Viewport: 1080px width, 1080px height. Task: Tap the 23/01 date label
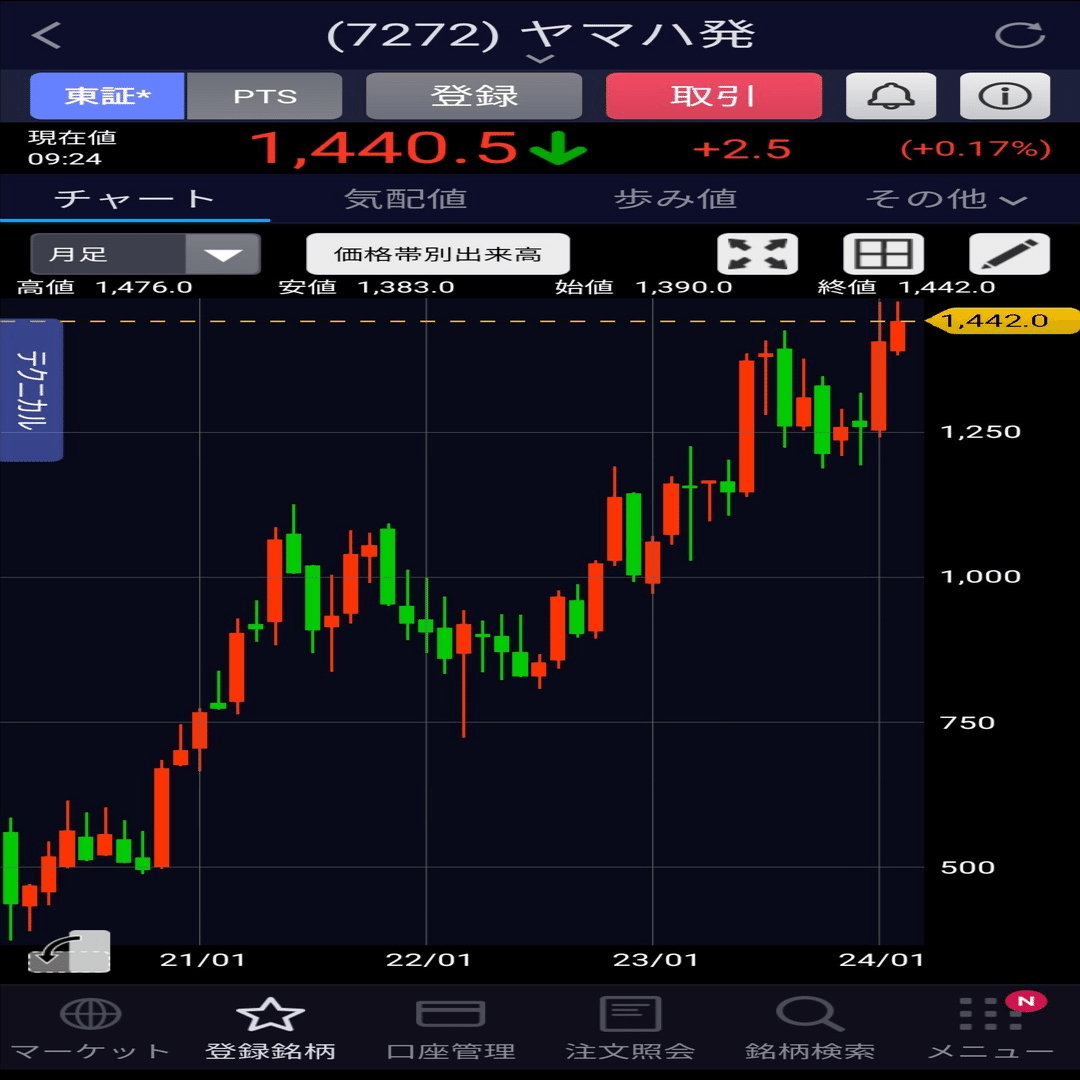655,959
